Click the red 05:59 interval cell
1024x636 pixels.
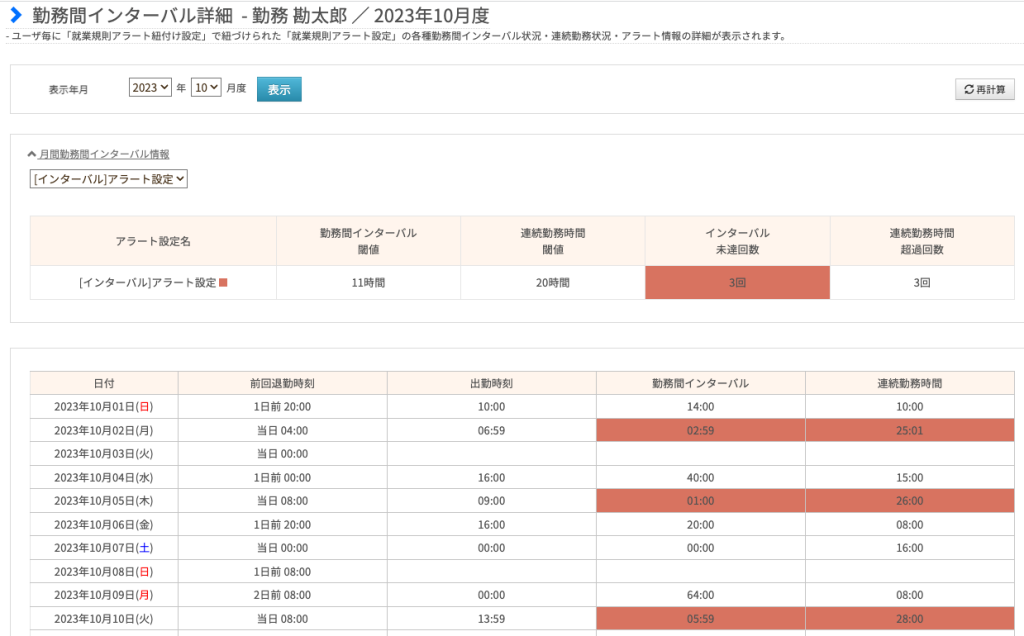(700, 618)
